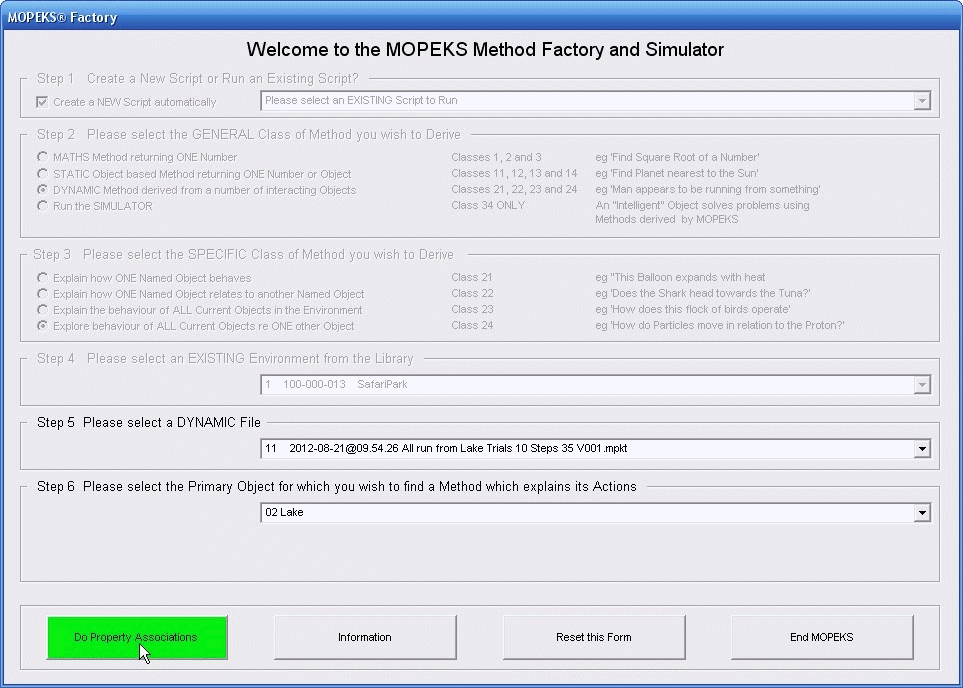Click 'Class 23' label text
Image resolution: width=963 pixels, height=688 pixels.
point(472,309)
